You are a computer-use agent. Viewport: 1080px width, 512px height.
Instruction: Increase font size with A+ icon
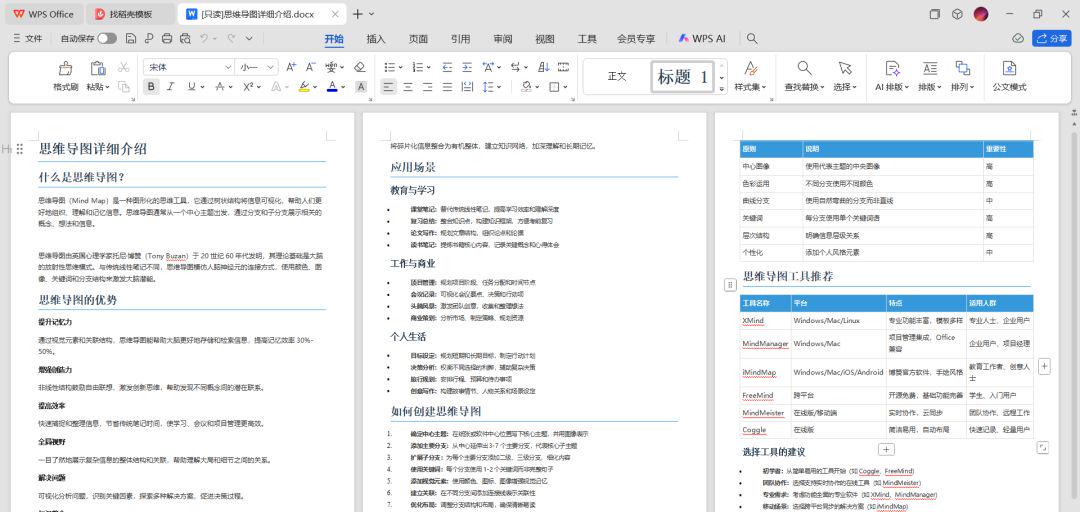click(x=291, y=67)
